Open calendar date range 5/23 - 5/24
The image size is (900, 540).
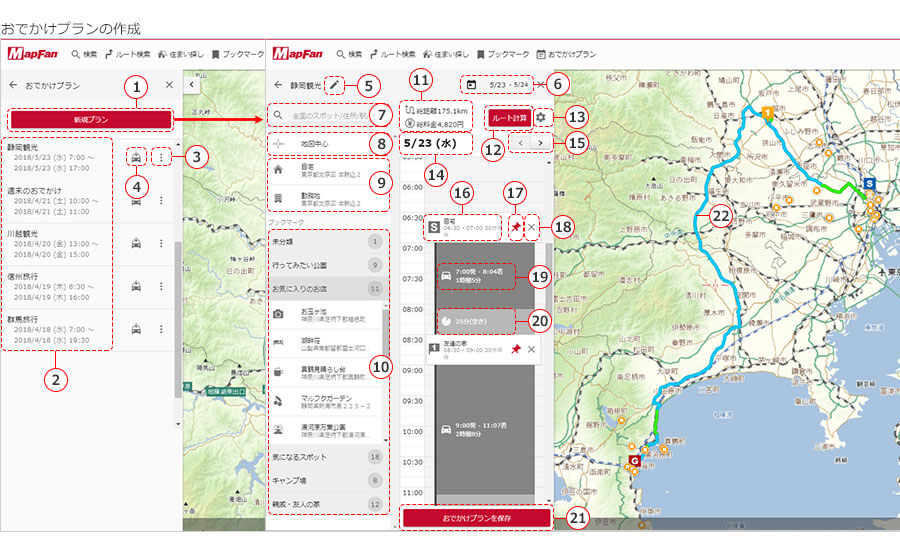497,84
